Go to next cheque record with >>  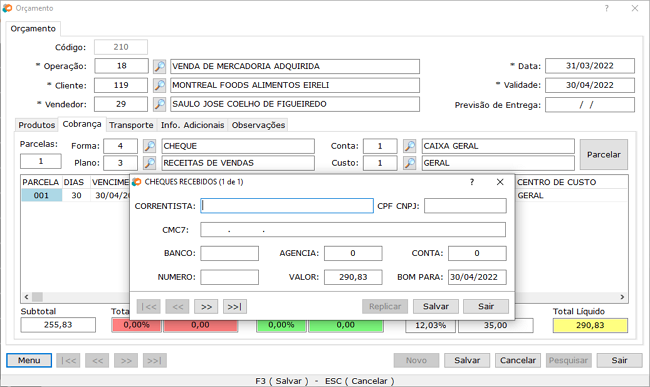[x=206, y=307]
